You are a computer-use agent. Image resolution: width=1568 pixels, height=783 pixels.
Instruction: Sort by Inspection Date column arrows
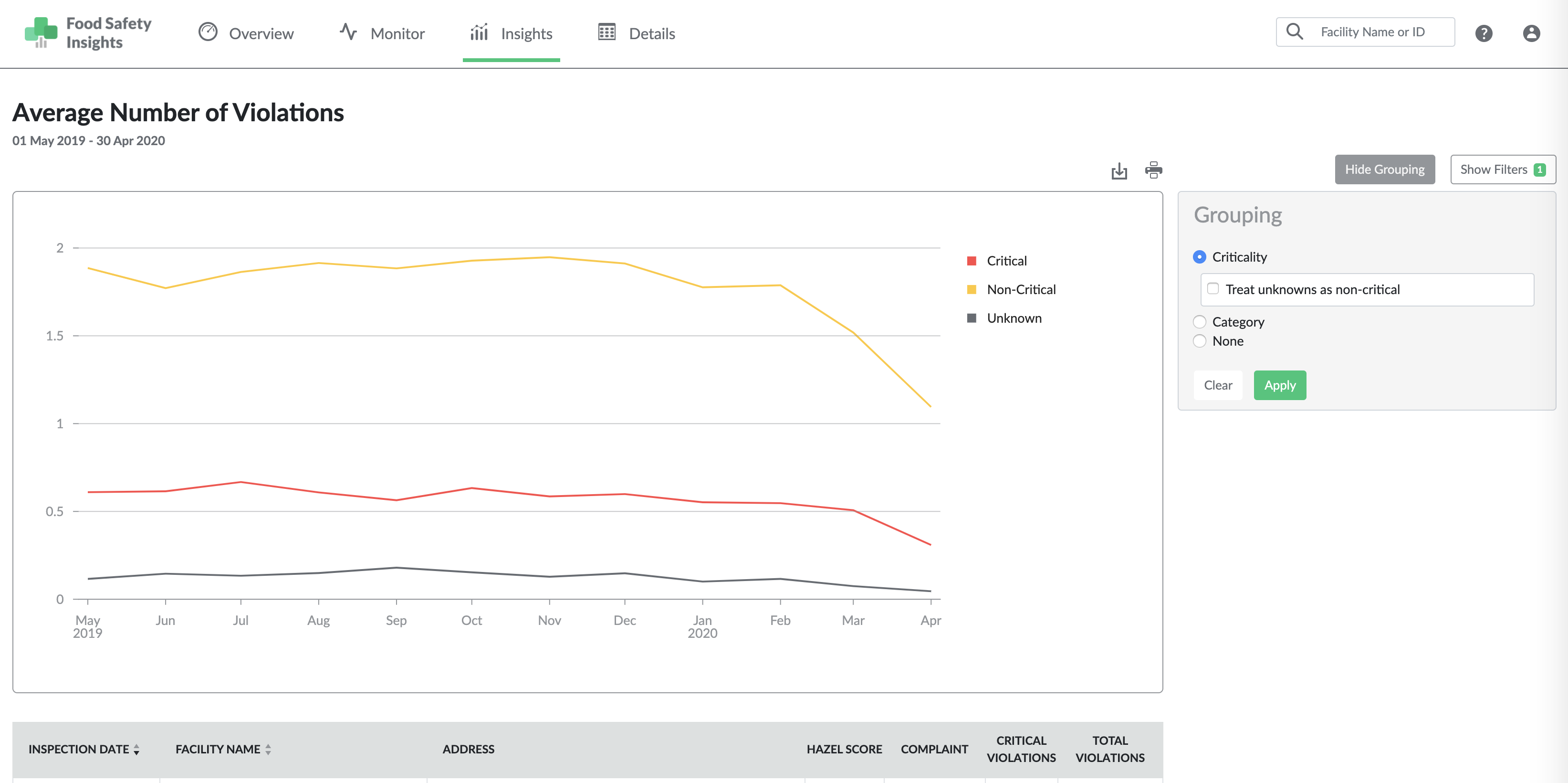click(136, 750)
